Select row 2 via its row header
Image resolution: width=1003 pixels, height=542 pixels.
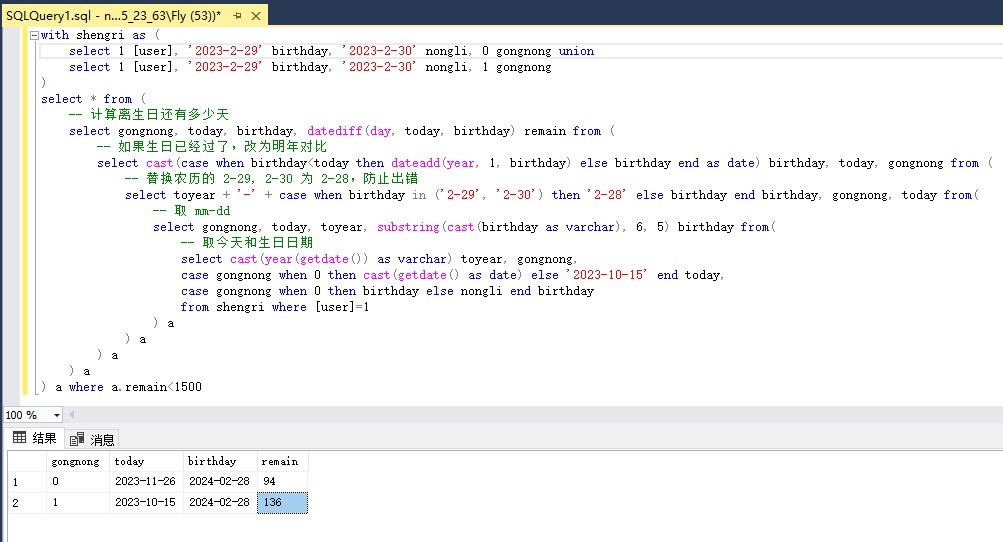pos(27,503)
